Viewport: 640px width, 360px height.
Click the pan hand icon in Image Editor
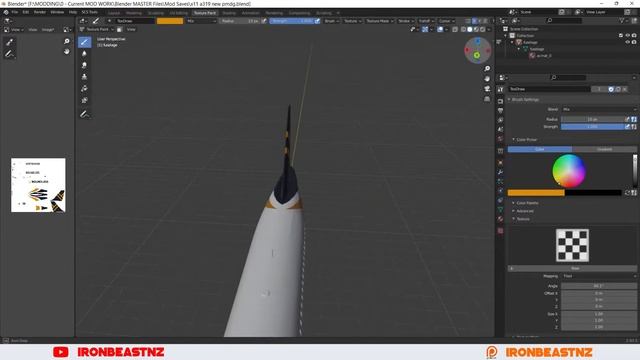[67, 51]
